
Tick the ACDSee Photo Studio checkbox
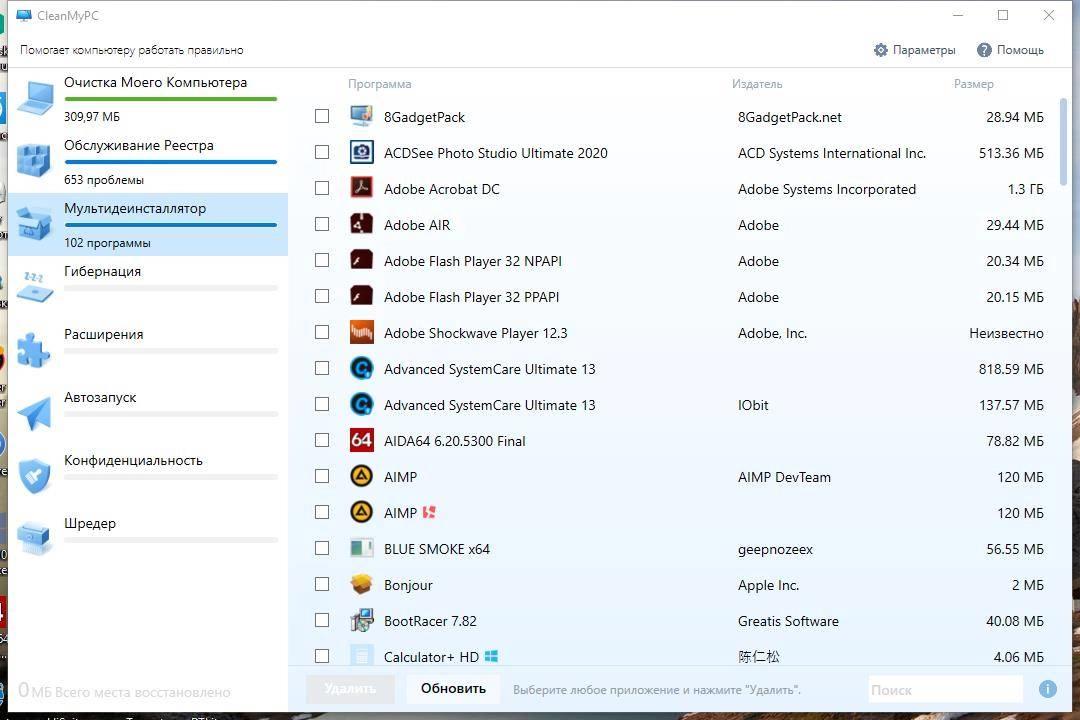pos(322,152)
